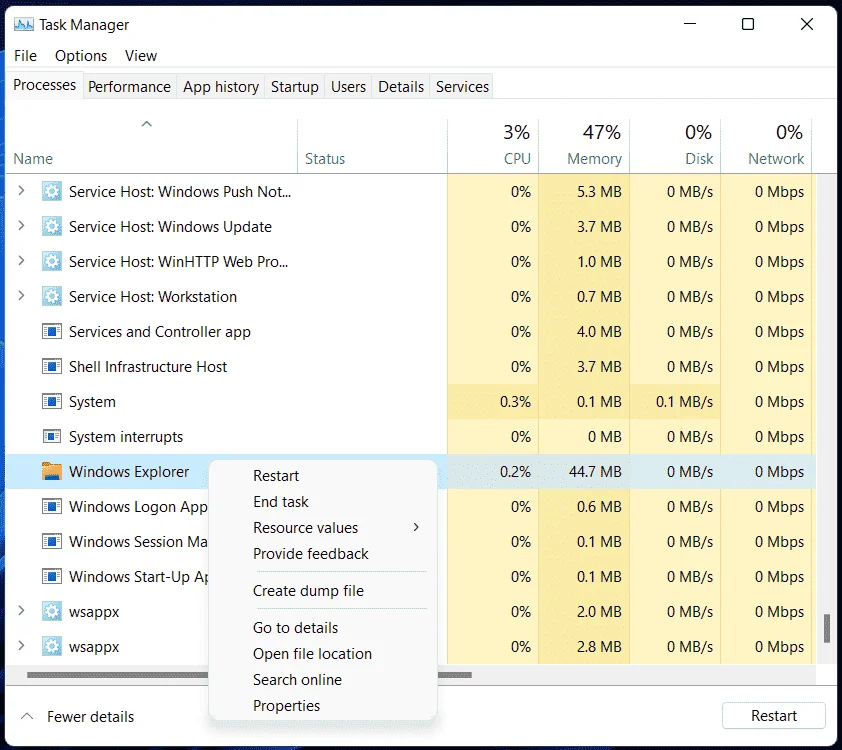
Task: Switch to the Performance tab
Action: 129,86
